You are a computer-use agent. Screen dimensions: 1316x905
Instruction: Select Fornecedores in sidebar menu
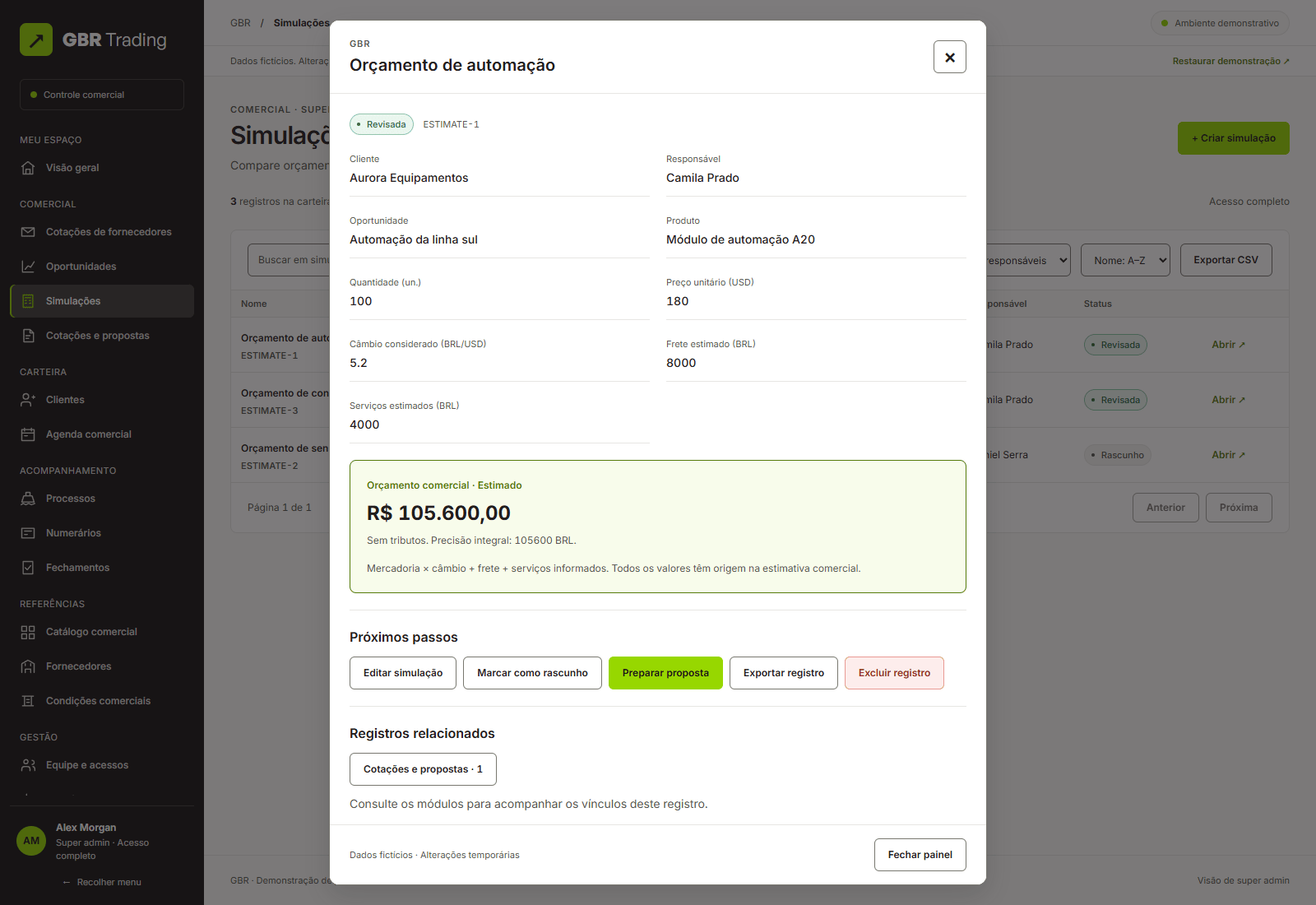(102, 666)
